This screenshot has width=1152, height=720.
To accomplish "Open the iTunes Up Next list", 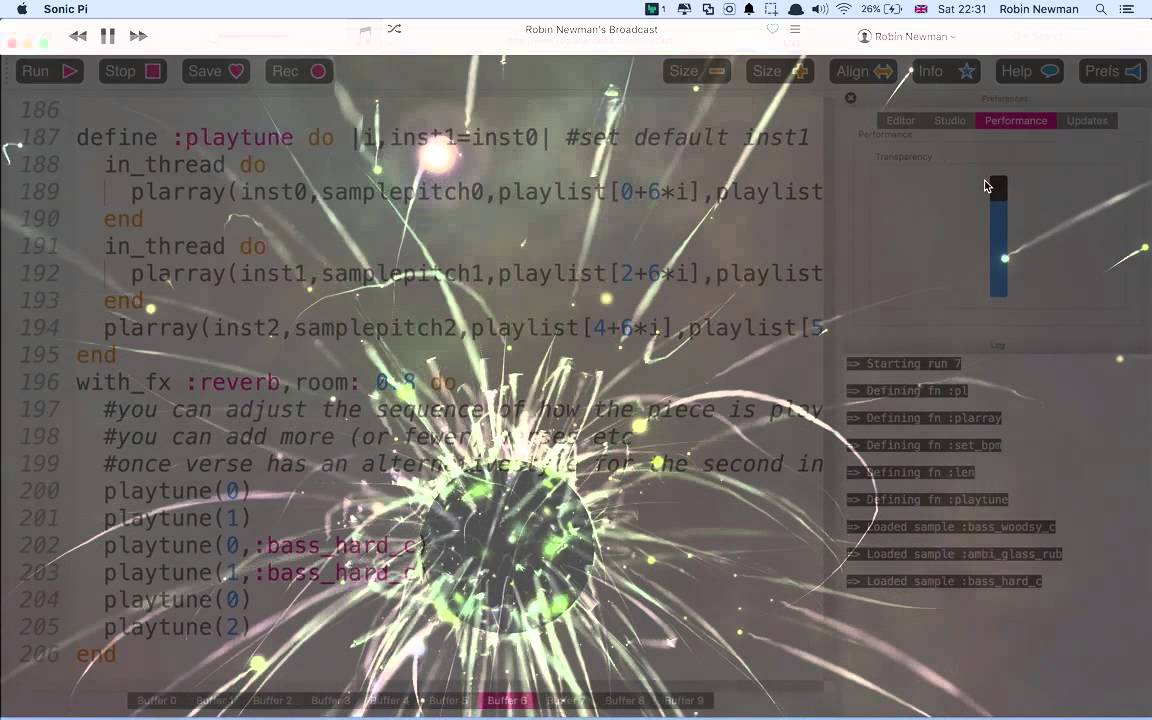I will click(x=795, y=29).
